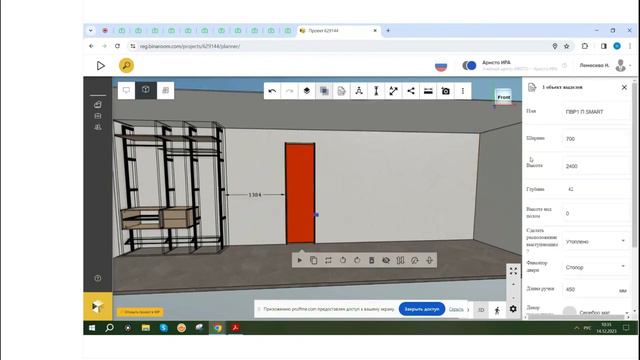Select the third view mode tab with grid
This screenshot has height=360, width=640.
(165, 90)
